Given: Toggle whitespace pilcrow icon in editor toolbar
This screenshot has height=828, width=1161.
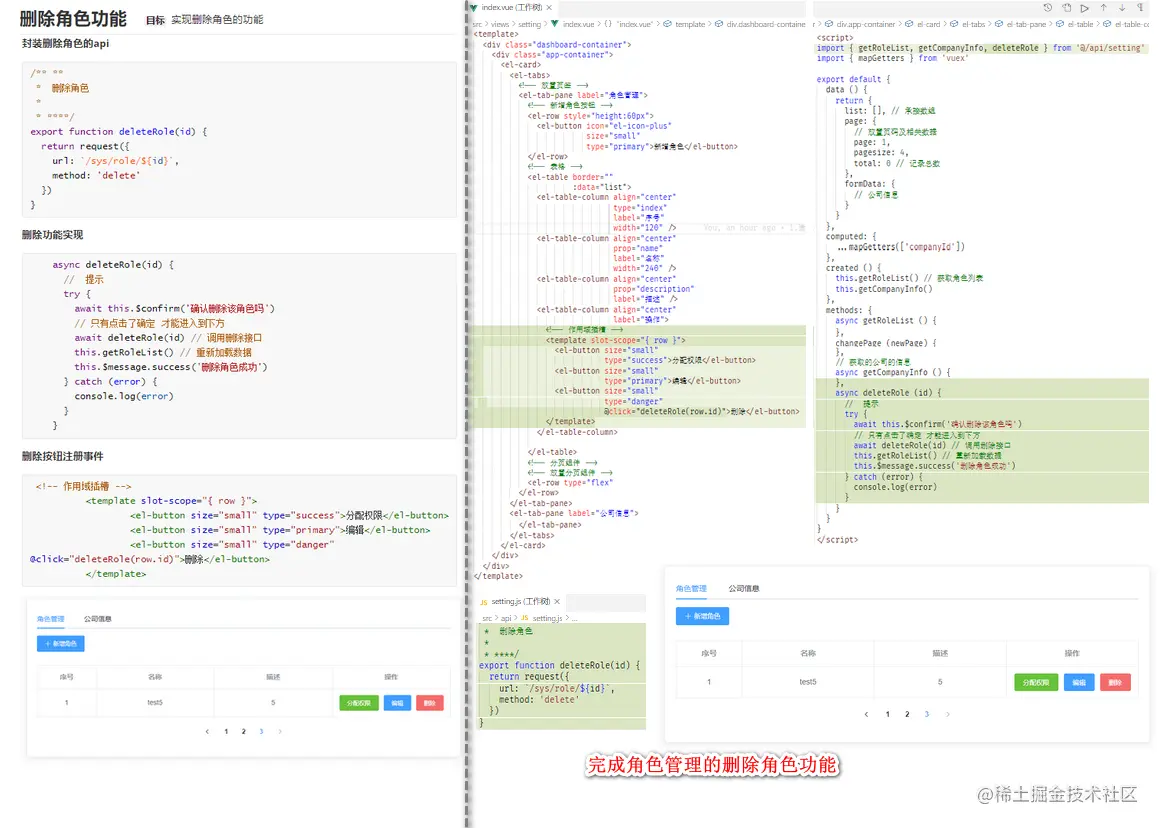Looking at the screenshot, I should tap(1141, 7).
